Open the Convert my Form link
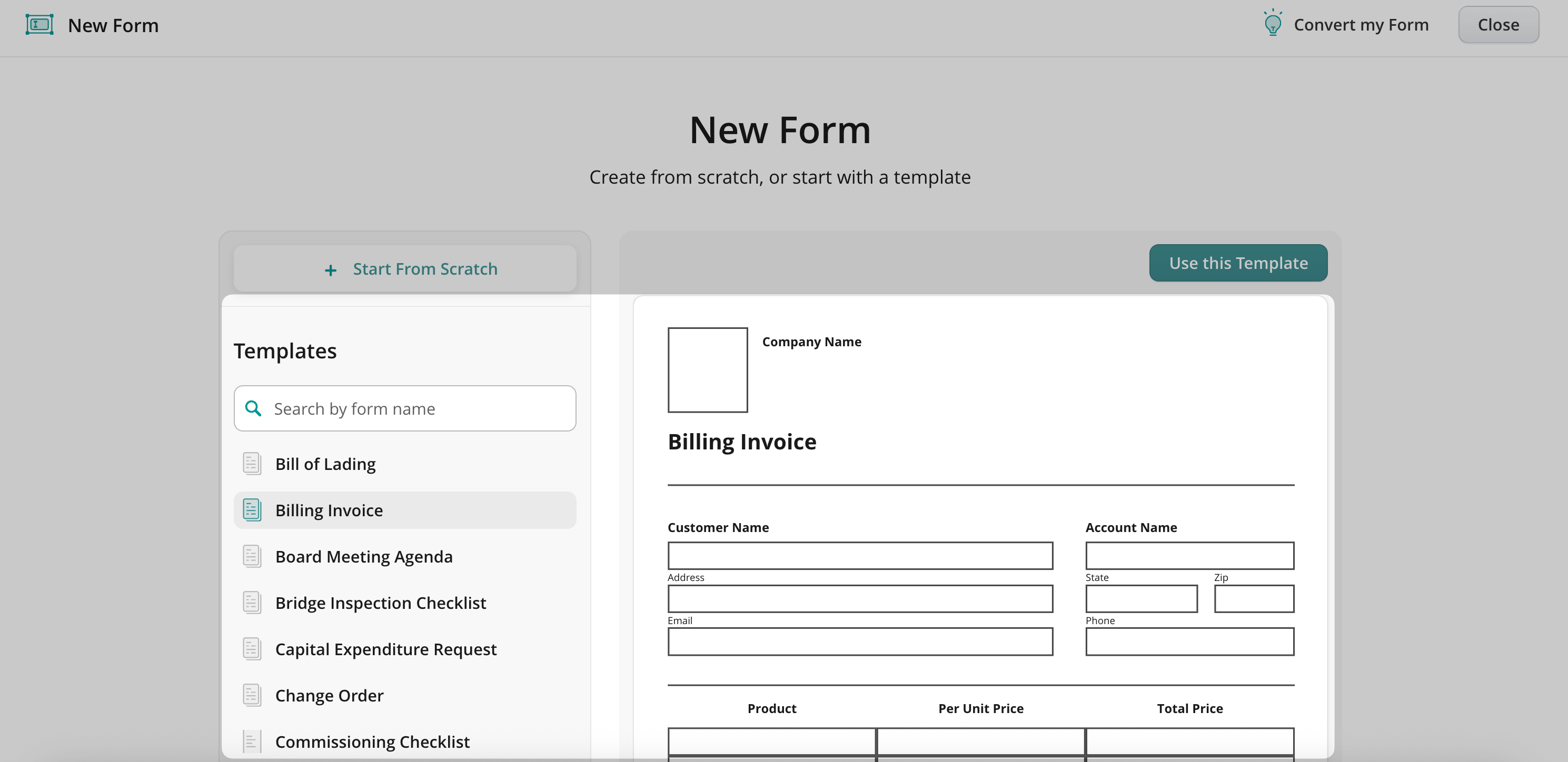 pyautogui.click(x=1361, y=25)
